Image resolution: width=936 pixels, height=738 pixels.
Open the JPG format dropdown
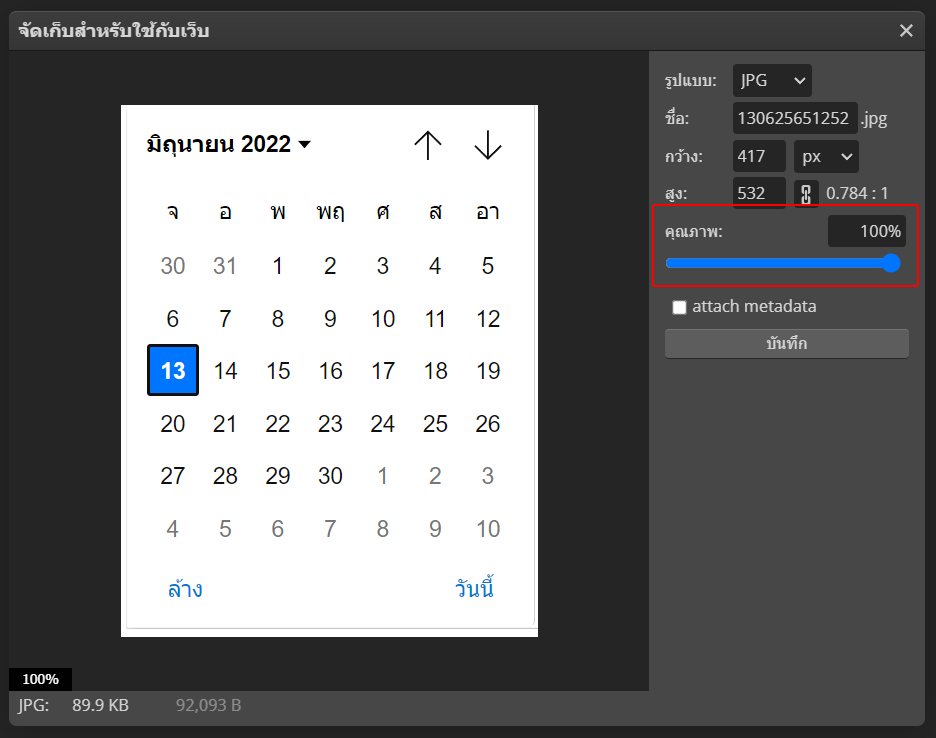point(772,81)
